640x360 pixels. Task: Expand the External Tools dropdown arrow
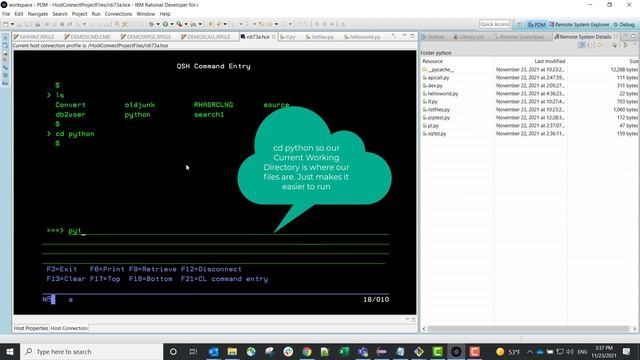[186, 24]
